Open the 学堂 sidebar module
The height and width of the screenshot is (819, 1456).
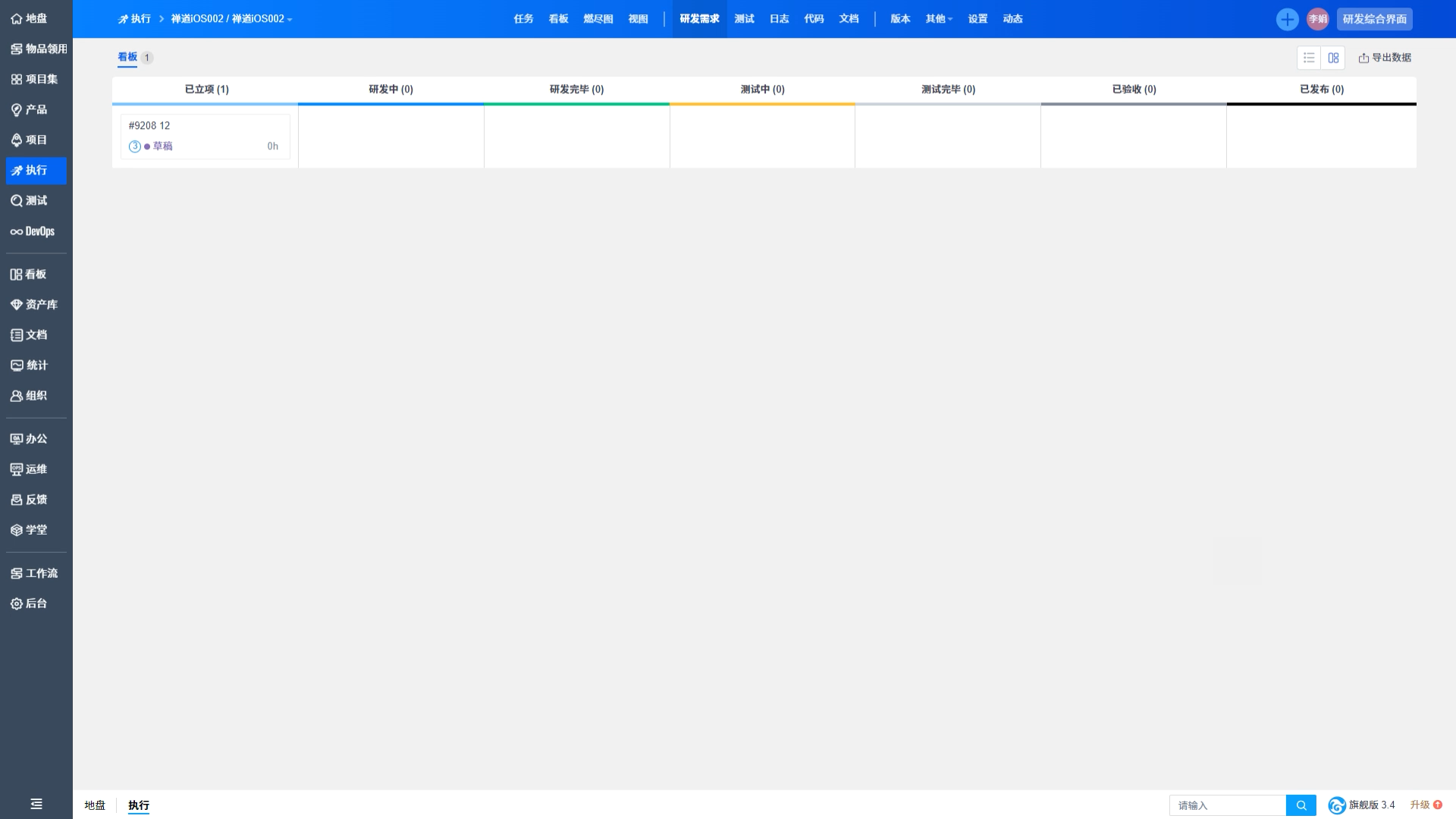tap(29, 530)
